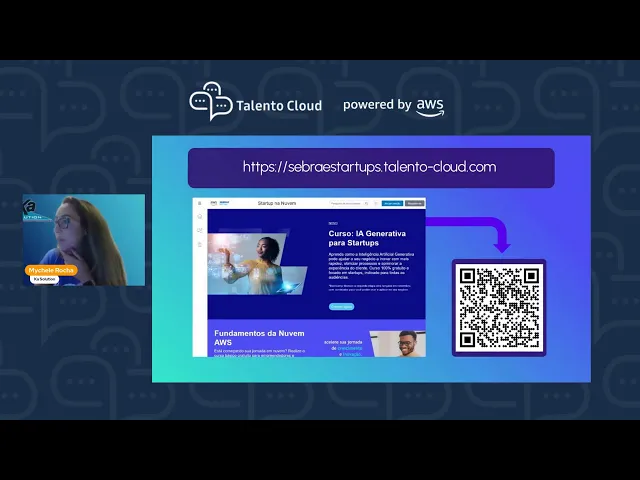
Task: Open the hamburger menu on the site screenshot
Action: click(x=200, y=203)
